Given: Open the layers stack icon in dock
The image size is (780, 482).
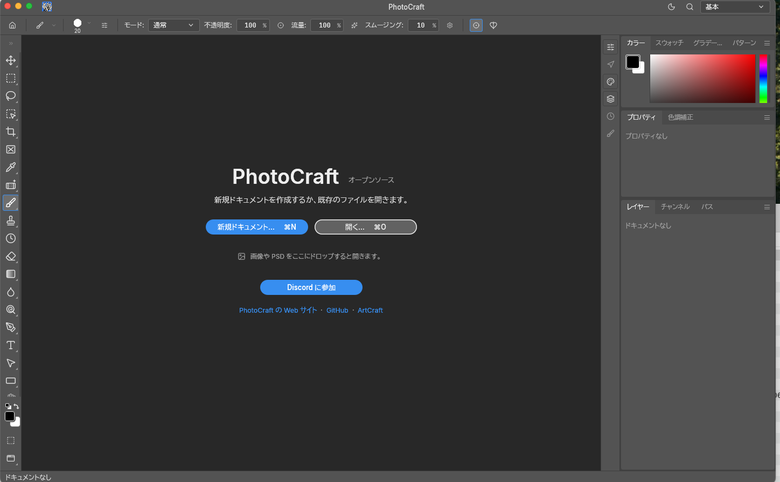Looking at the screenshot, I should (610, 99).
